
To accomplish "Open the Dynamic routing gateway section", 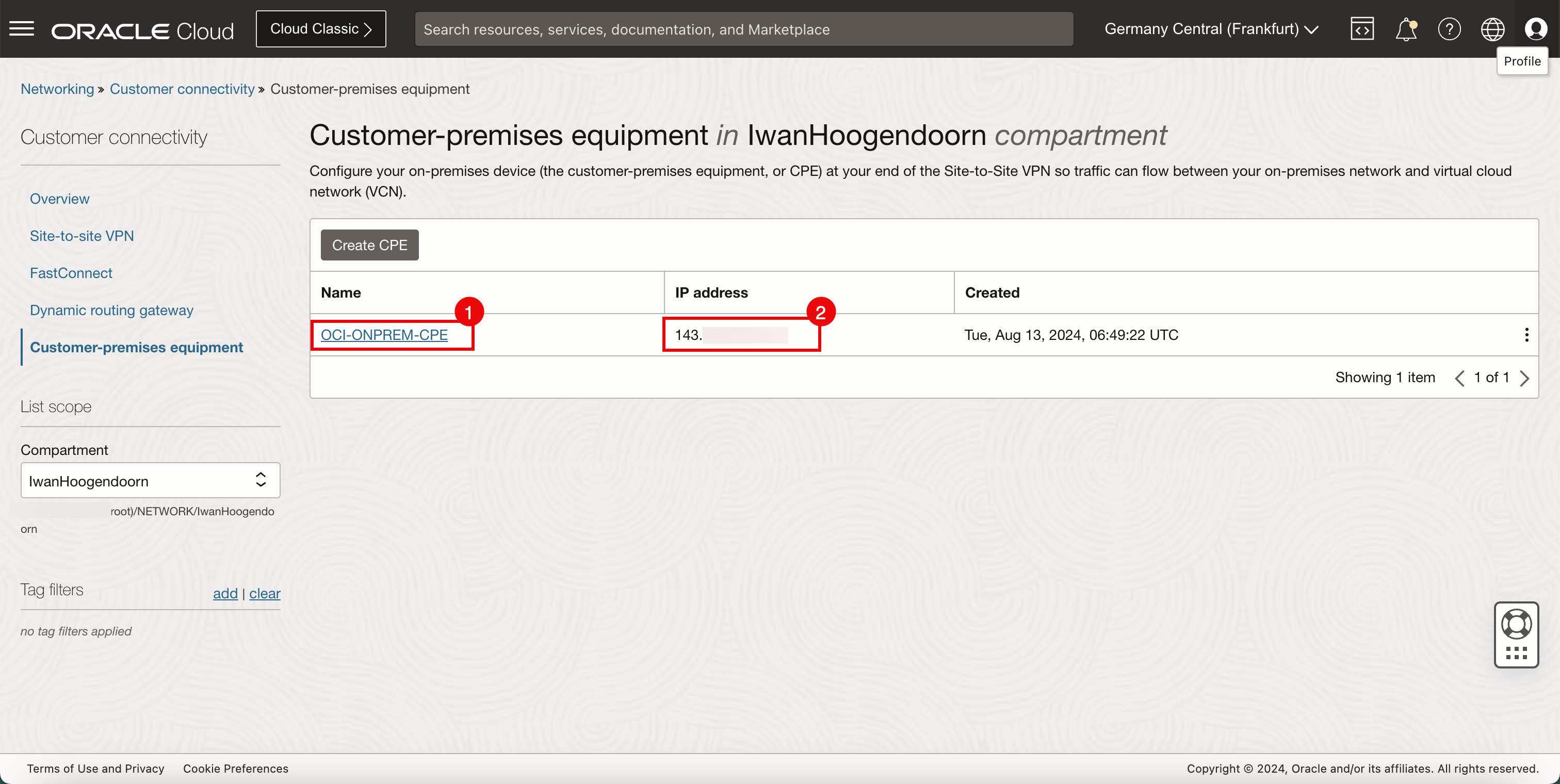I will click(111, 310).
